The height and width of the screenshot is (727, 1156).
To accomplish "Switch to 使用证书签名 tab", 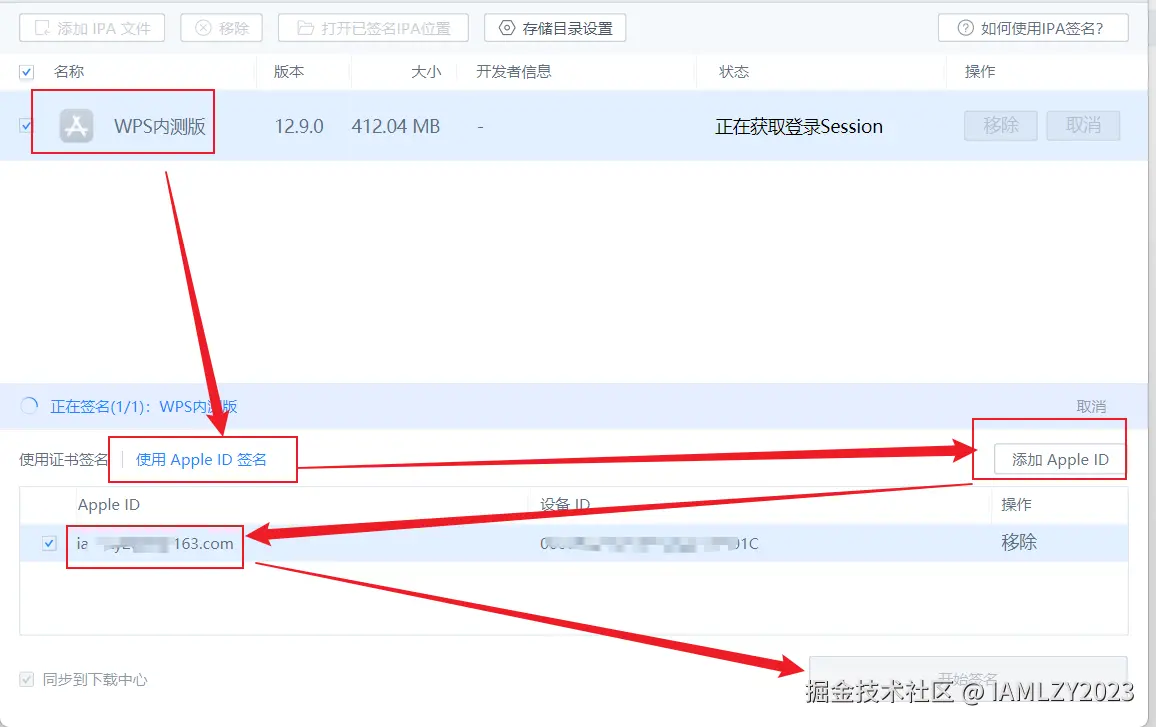I will click(63, 460).
